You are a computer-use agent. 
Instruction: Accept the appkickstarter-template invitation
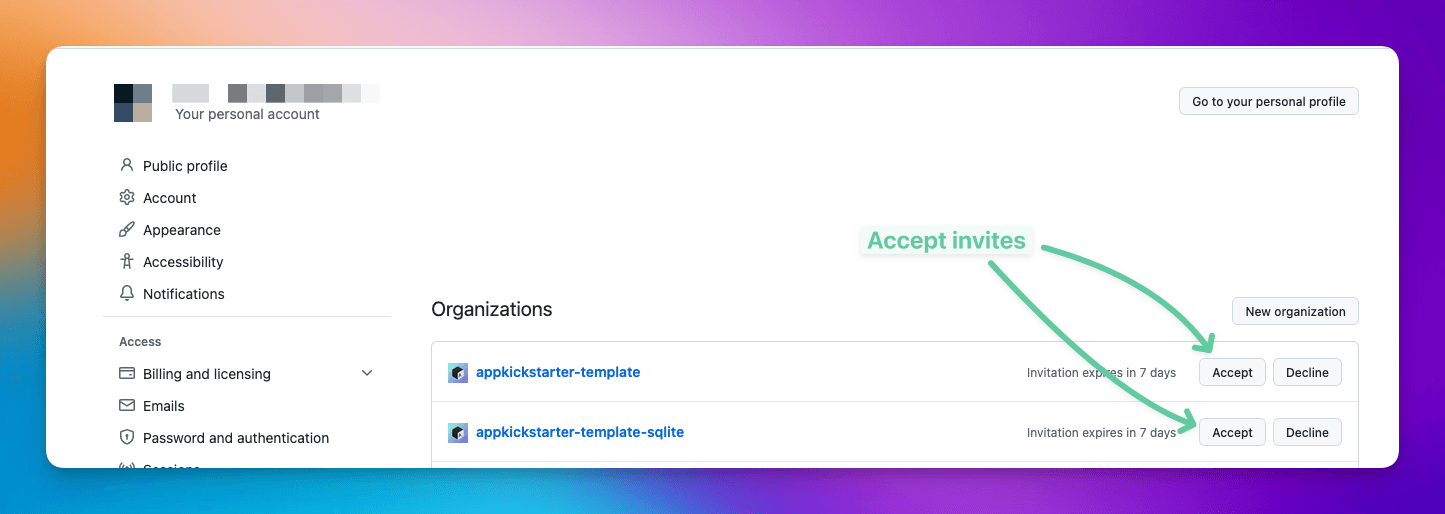click(x=1232, y=373)
